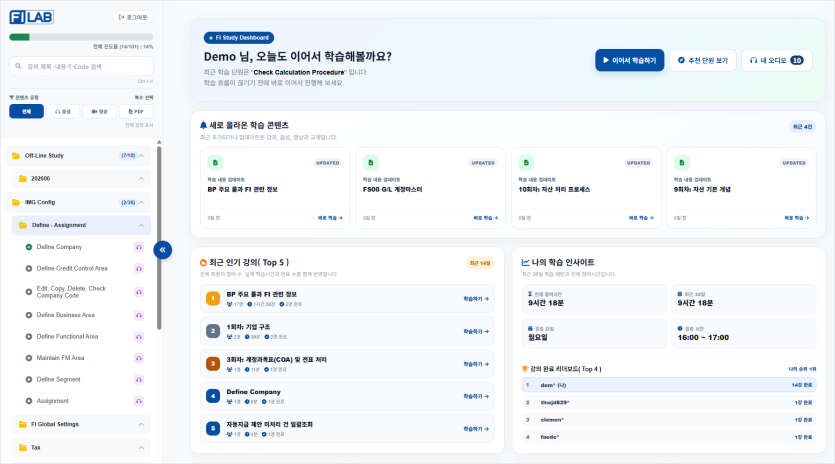The height and width of the screenshot is (464, 835).
Task: Click the document icon on the 10회차 자산 처리 프로세스 card
Action: (526, 162)
